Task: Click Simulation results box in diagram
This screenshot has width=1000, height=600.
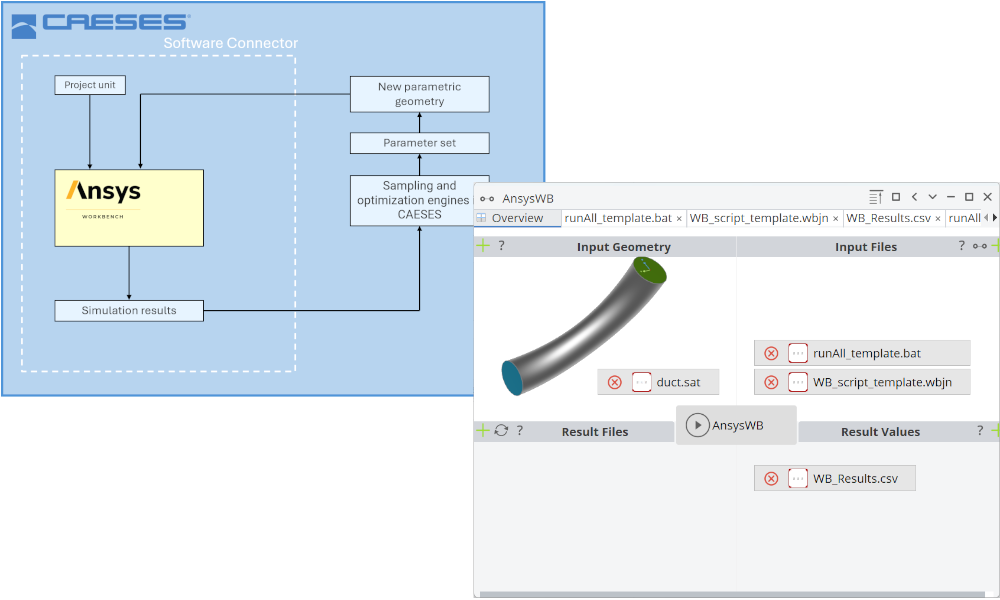Action: (129, 311)
